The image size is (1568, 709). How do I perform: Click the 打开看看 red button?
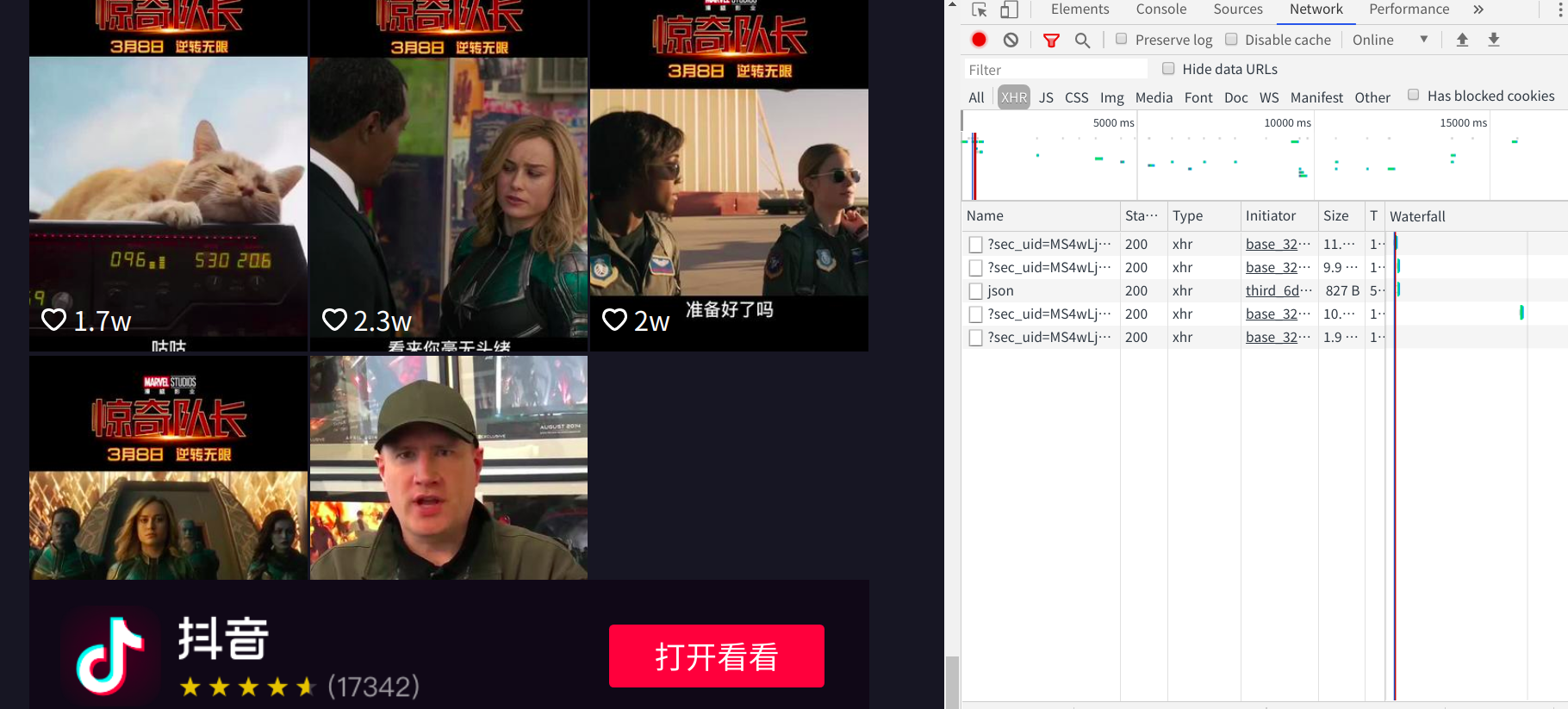click(716, 656)
